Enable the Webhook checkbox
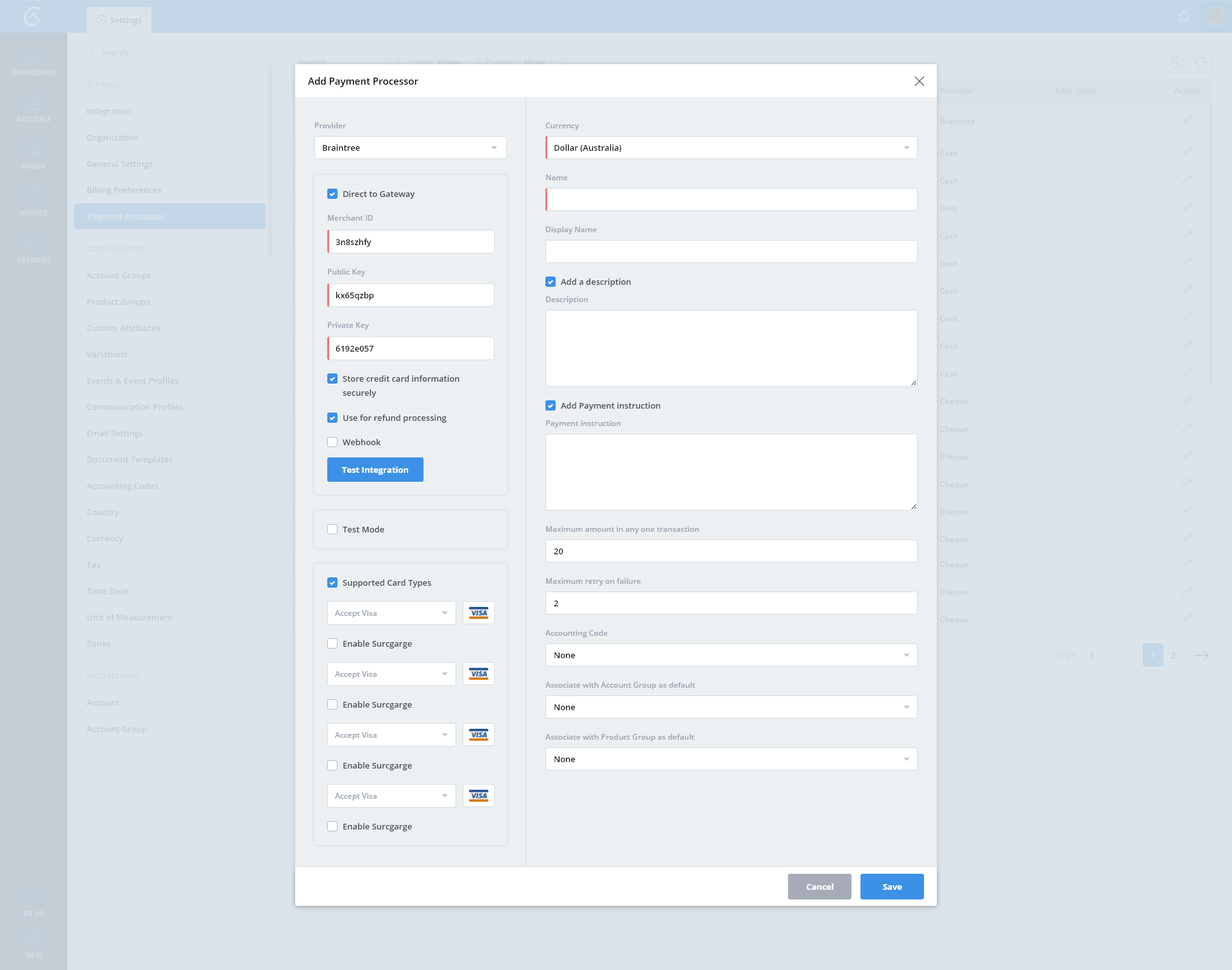Image resolution: width=1232 pixels, height=970 pixels. tap(332, 442)
